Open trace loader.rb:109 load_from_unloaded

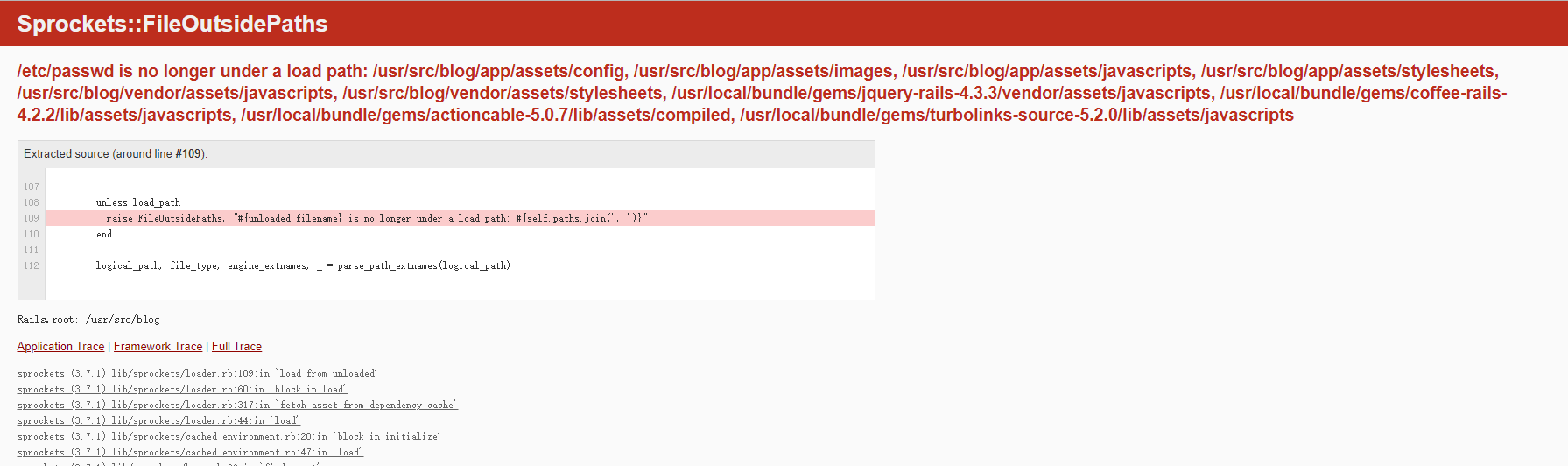tap(198, 373)
